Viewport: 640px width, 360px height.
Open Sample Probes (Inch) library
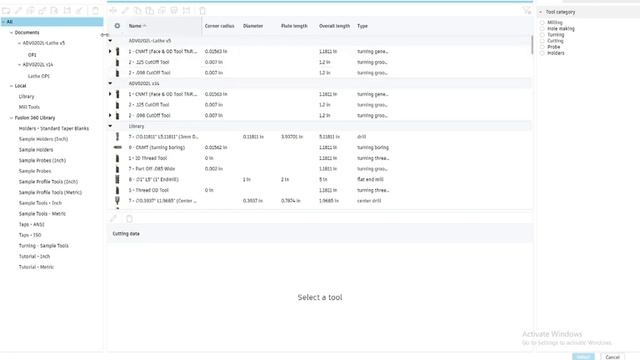(42, 160)
